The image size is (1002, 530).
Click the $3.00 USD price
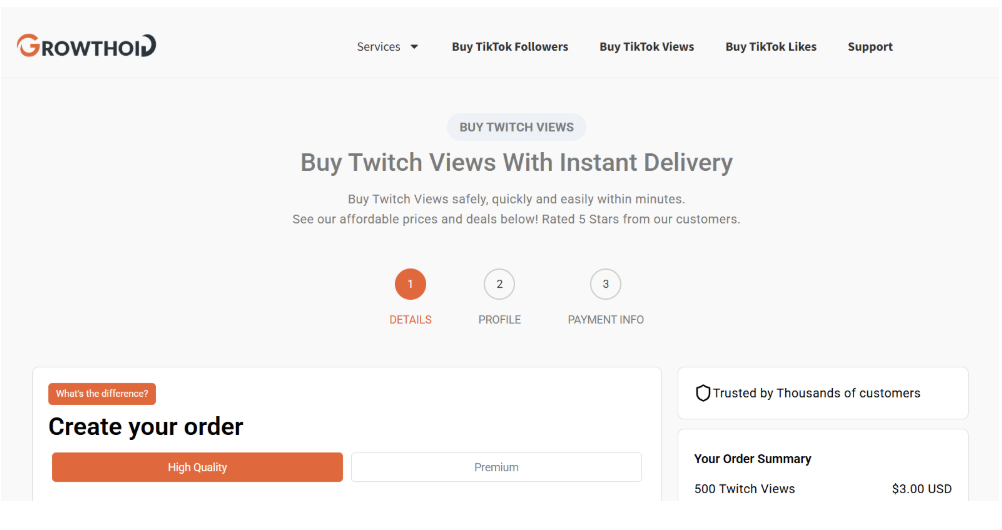click(922, 489)
